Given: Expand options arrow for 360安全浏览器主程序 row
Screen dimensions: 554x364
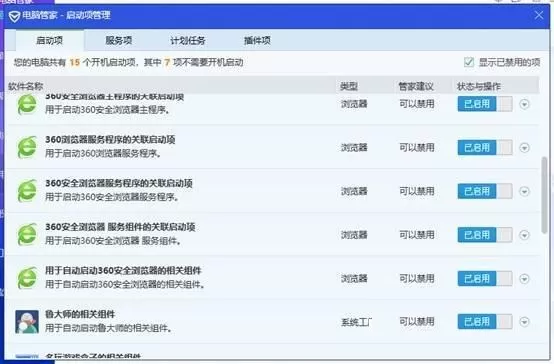Looking at the screenshot, I should [524, 104].
